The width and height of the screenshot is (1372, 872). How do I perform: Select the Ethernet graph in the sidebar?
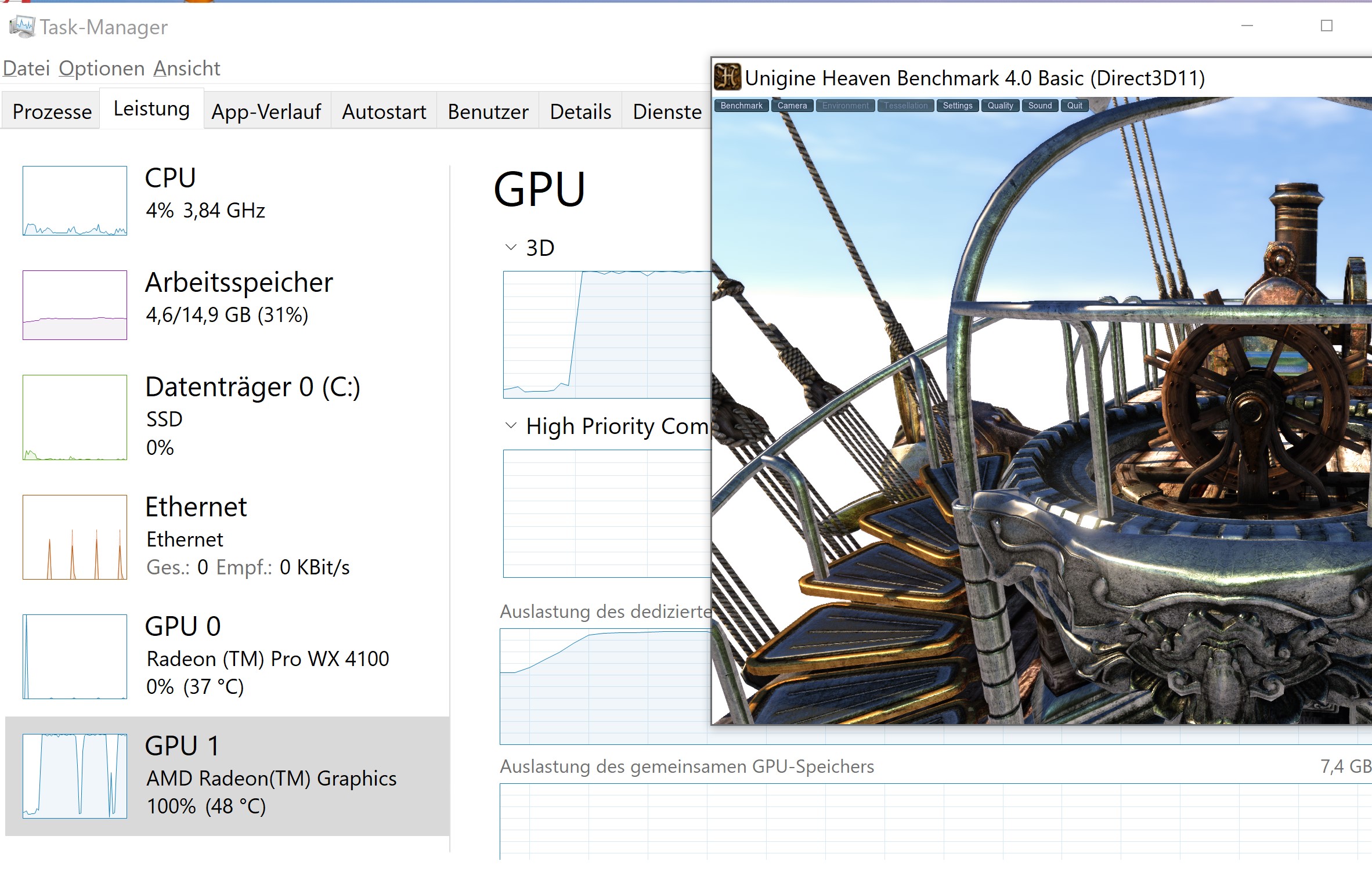(75, 537)
